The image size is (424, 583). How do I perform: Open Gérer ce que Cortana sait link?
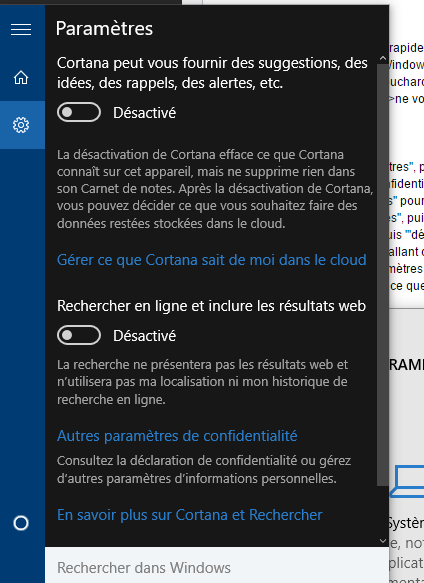click(212, 260)
